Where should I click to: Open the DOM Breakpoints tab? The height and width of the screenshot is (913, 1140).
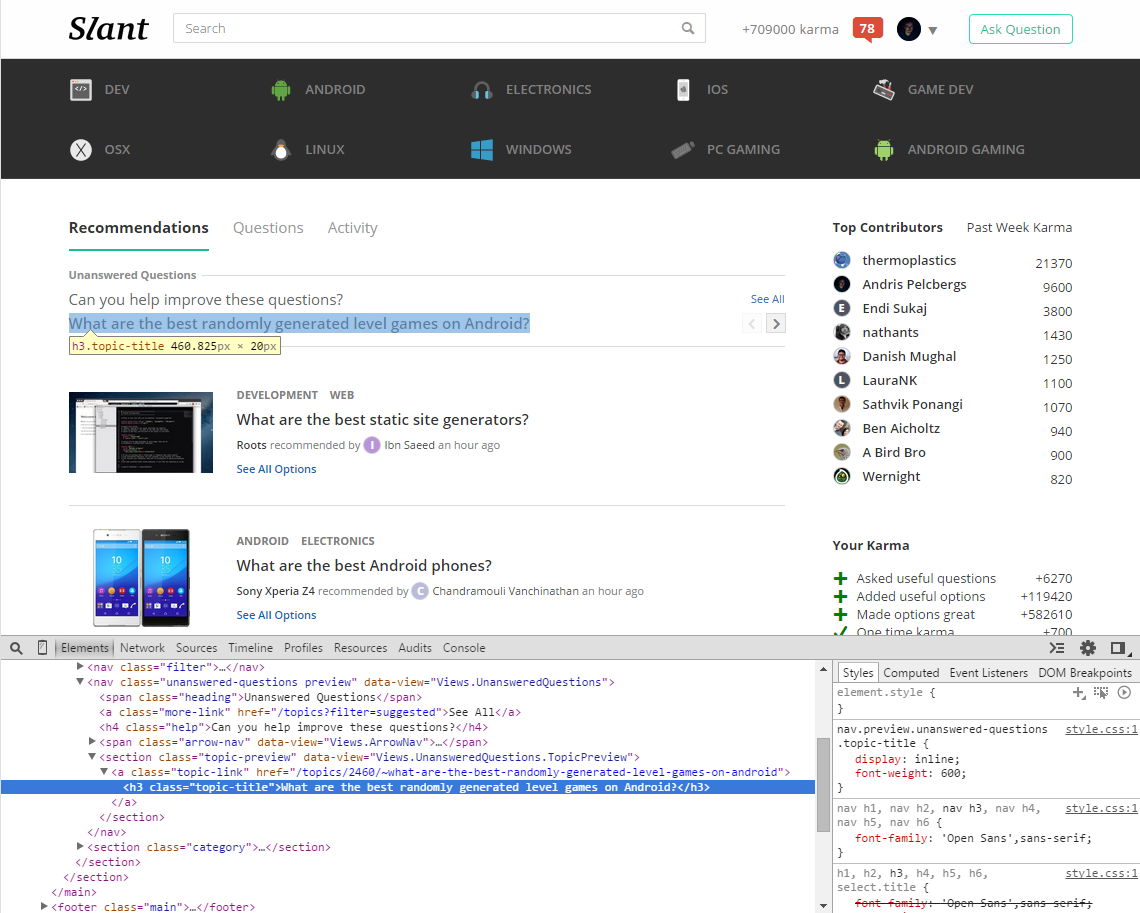[x=1085, y=673]
